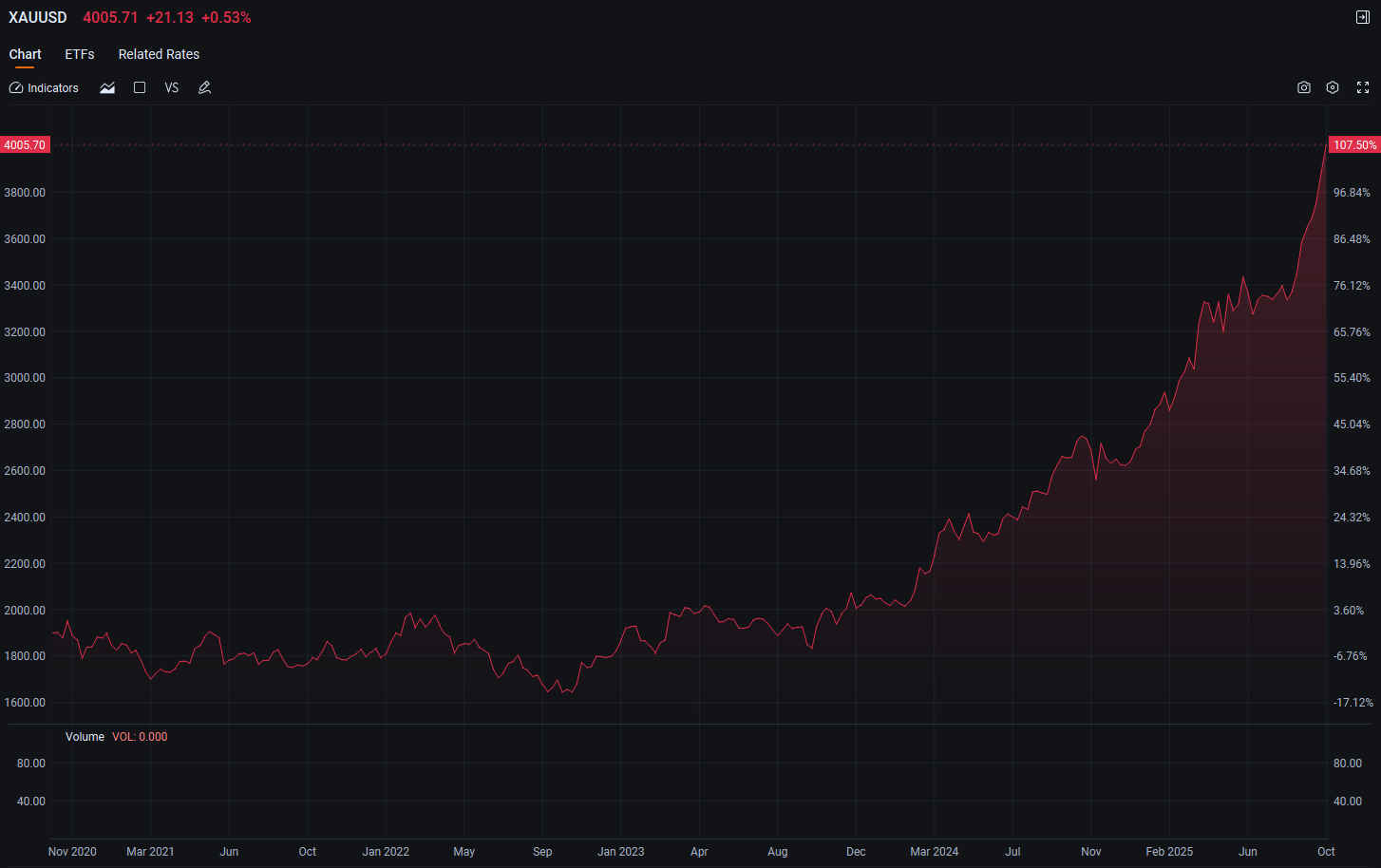Click the 2200.00 price axis label

[25, 564]
